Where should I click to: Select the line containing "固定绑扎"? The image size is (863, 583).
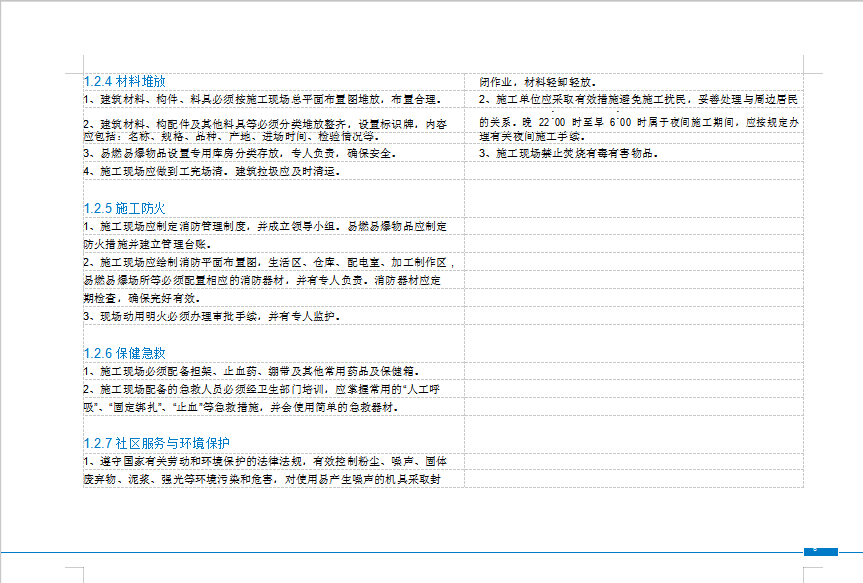pyautogui.click(x=241, y=407)
